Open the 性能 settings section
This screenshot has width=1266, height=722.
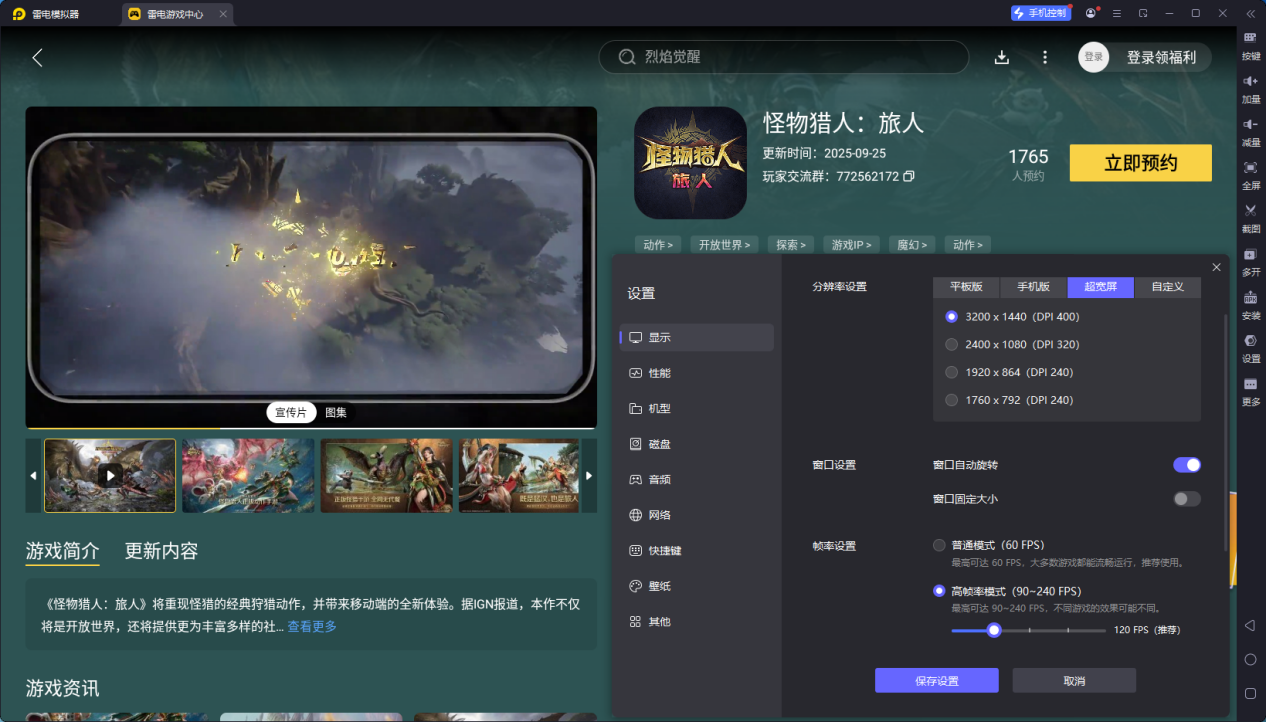pos(660,373)
